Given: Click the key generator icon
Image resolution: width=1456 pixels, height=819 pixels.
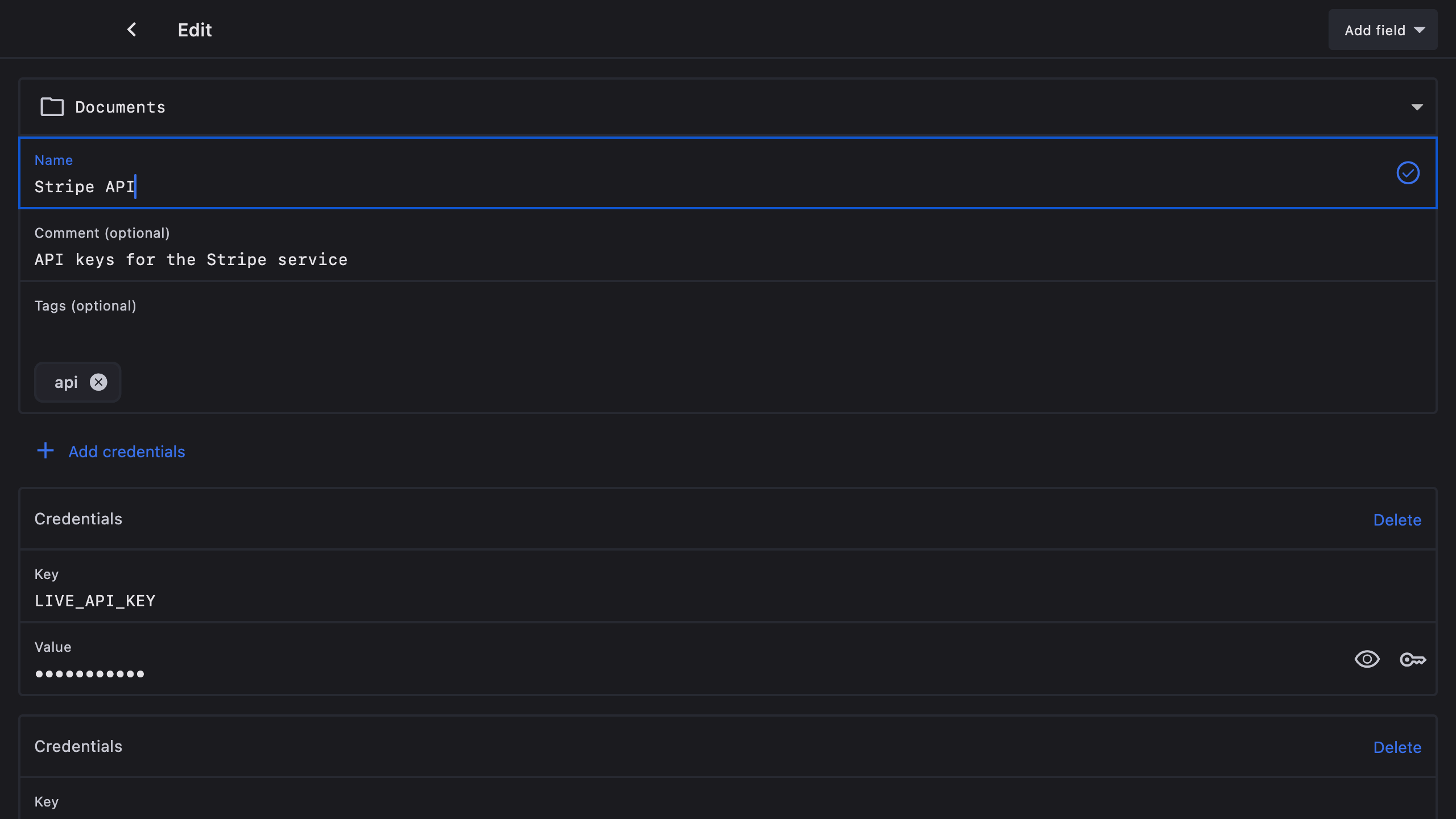Looking at the screenshot, I should point(1412,659).
